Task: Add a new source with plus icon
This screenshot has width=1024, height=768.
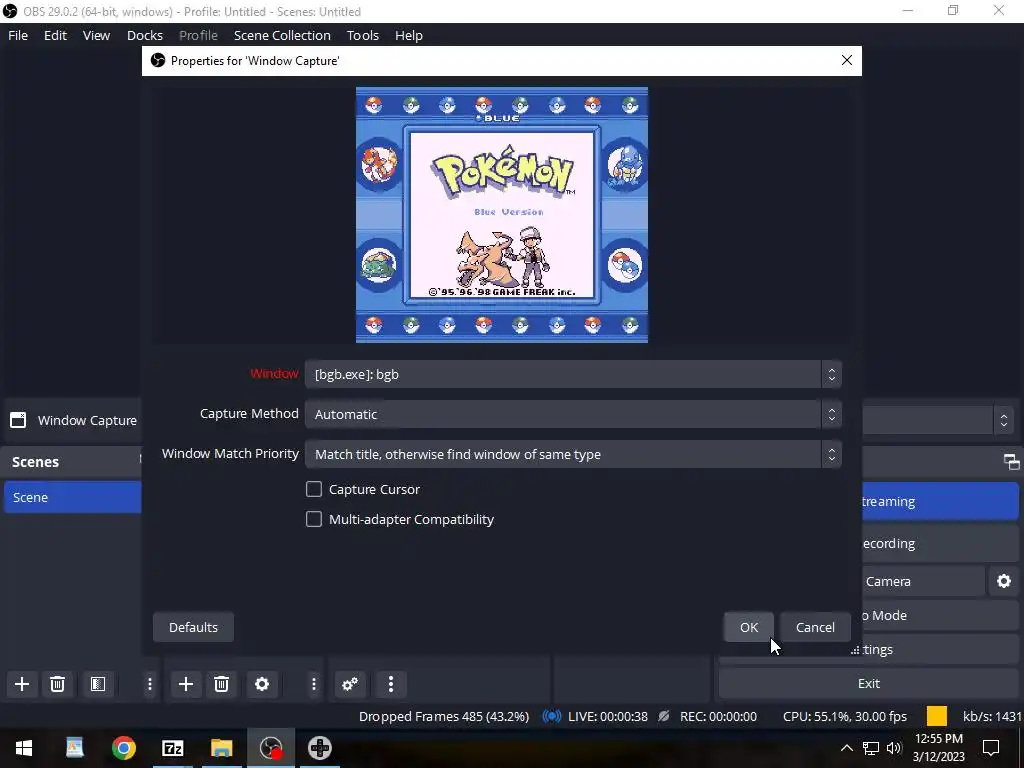Action: 185,684
